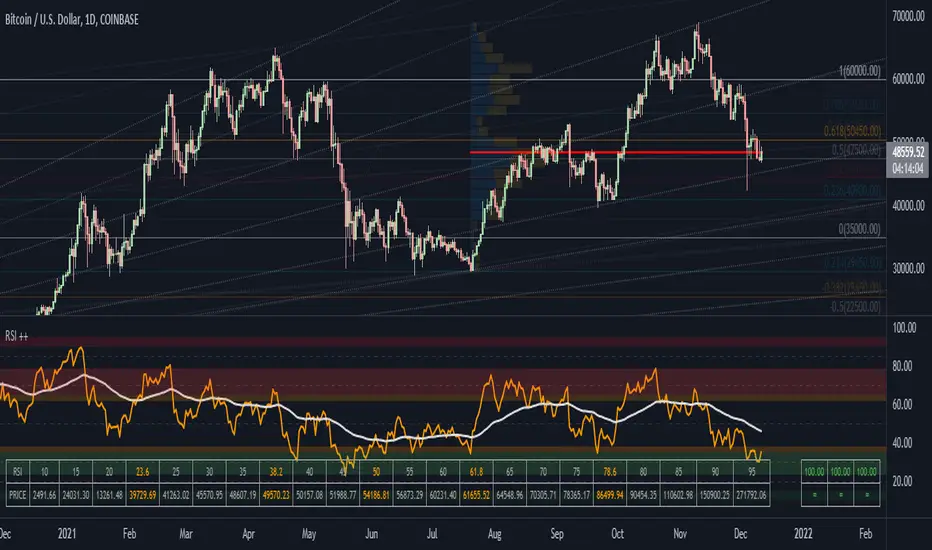The width and height of the screenshot is (932, 550).
Task: Click the price cell 51988.77
Action: coord(343,495)
